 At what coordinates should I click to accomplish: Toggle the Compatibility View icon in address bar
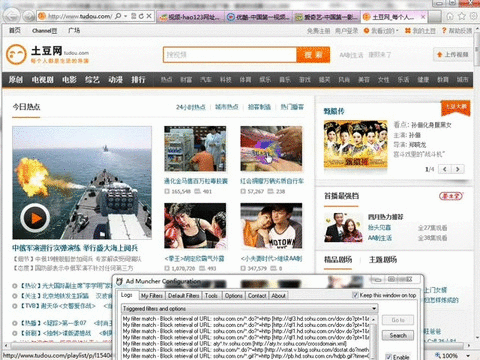click(133, 16)
